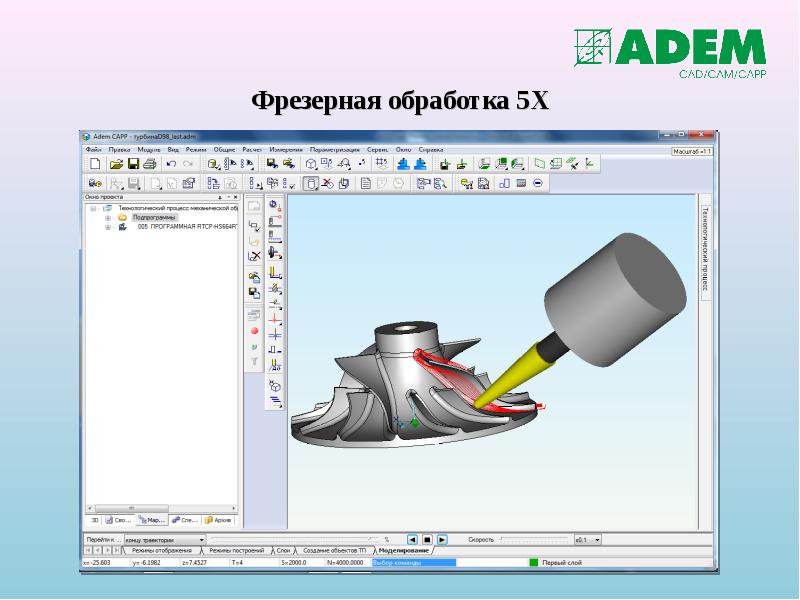Click the disk-copy icon in left strip

coord(254,293)
